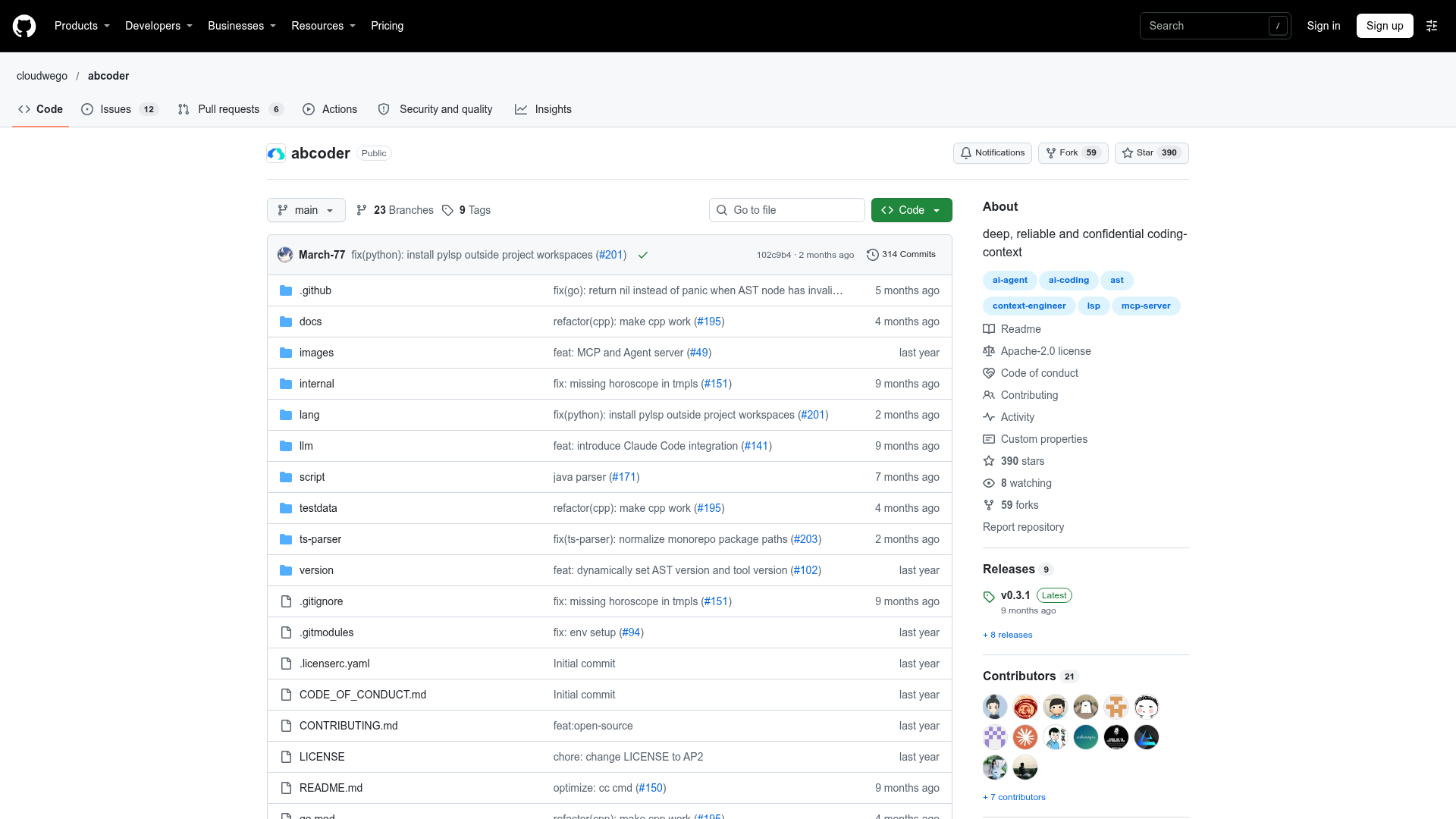Click the commit status checkmark icon
The height and width of the screenshot is (819, 1456).
click(643, 255)
